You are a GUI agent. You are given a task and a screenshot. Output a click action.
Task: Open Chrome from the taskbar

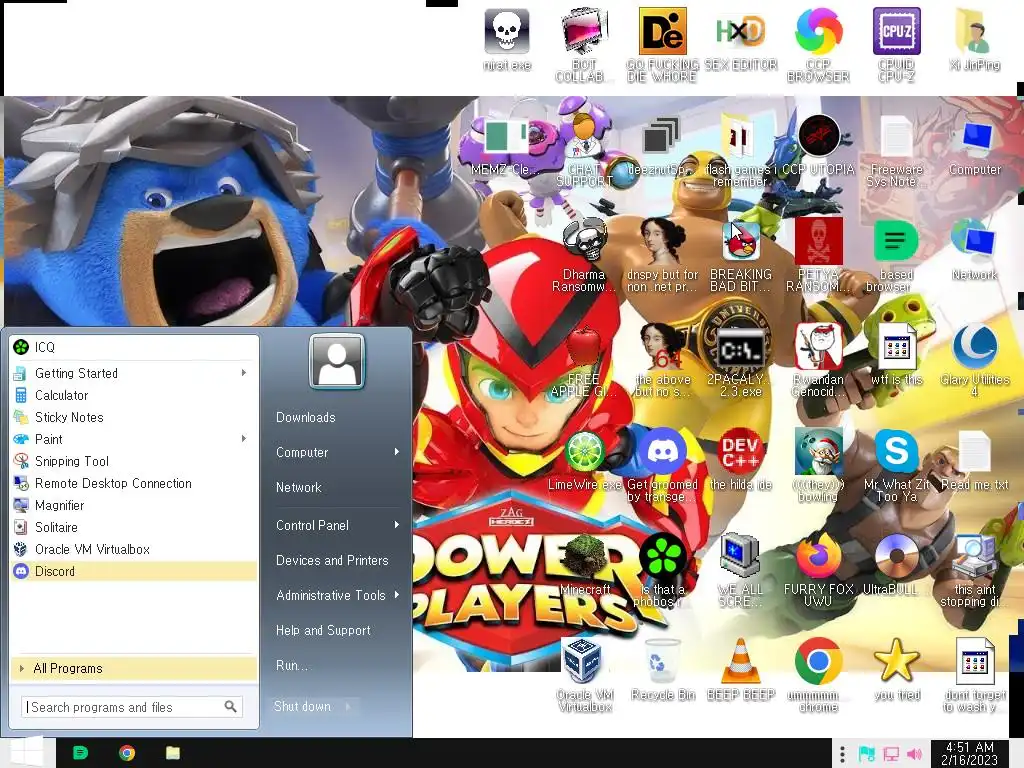coord(127,754)
